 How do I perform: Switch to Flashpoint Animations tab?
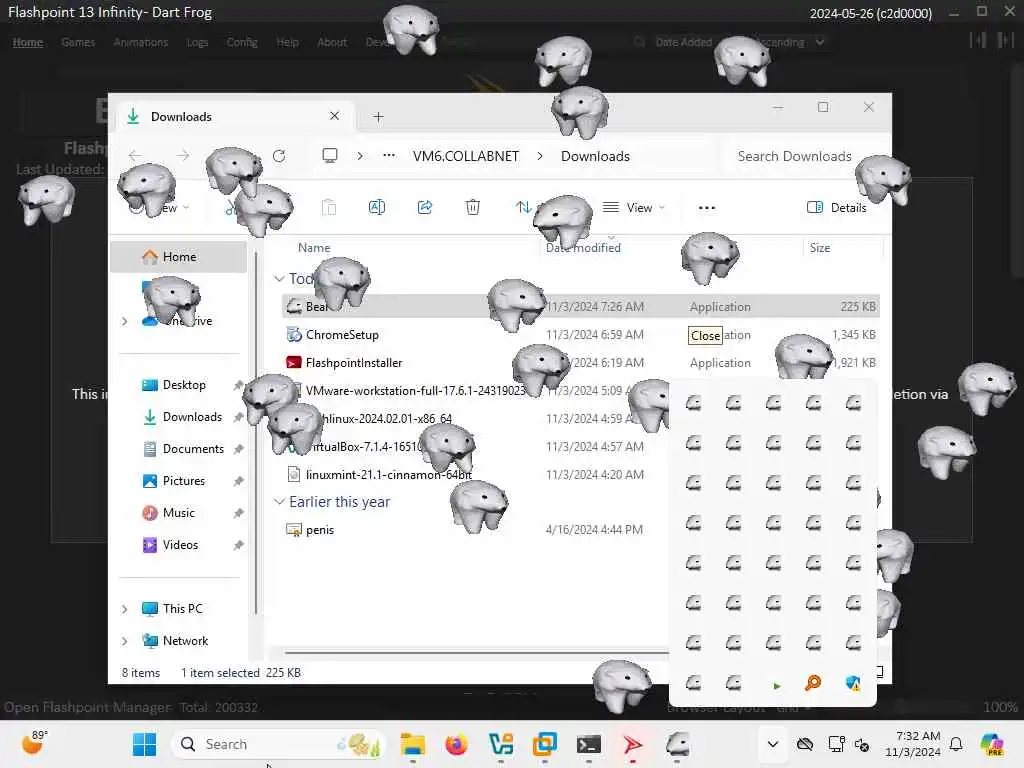click(140, 42)
